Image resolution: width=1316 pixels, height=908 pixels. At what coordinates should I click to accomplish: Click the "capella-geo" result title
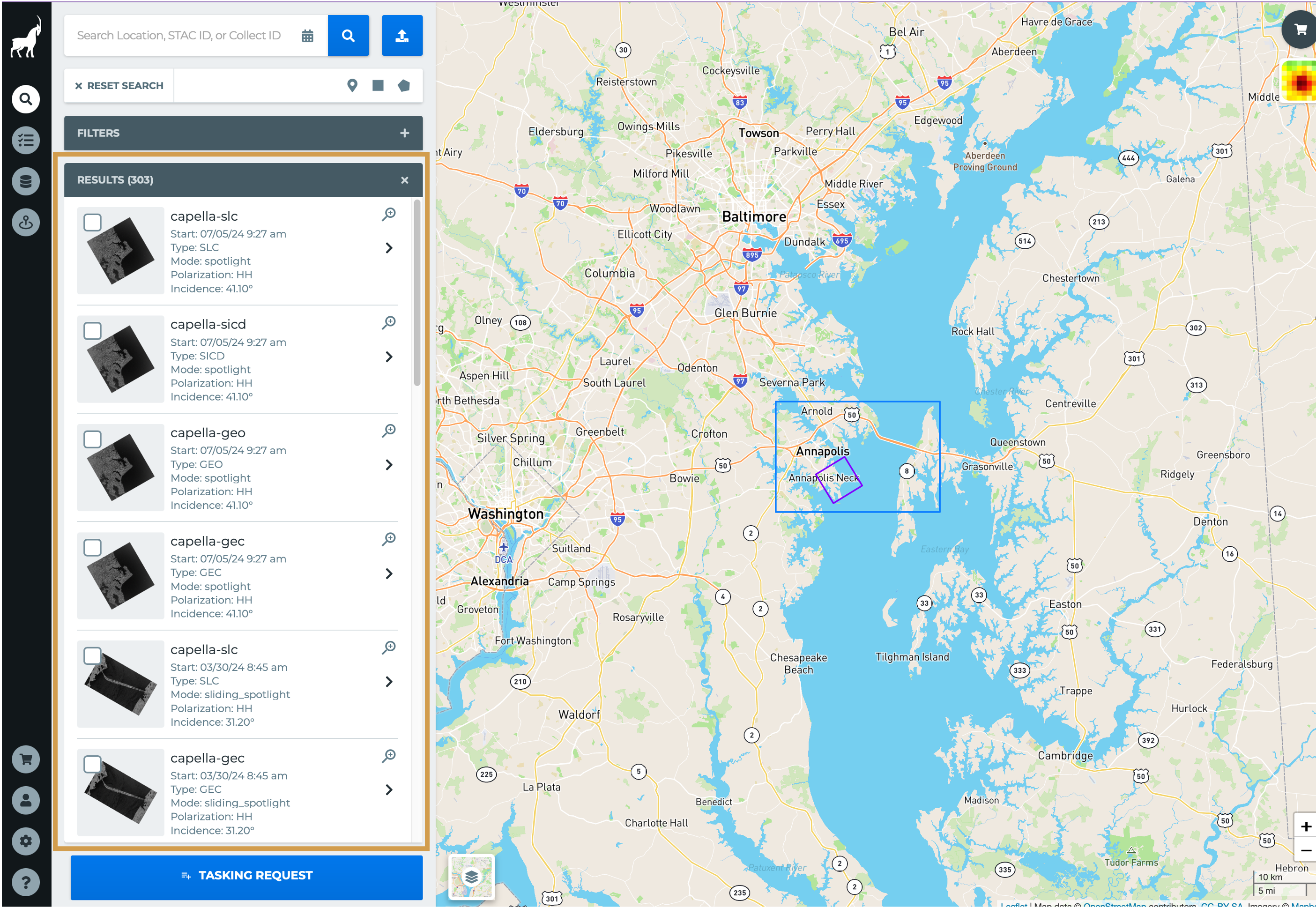coord(208,433)
